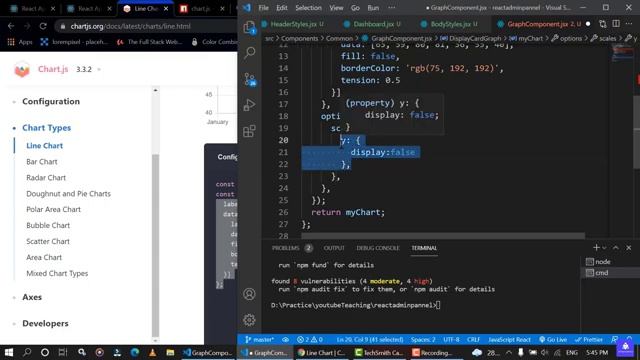Viewport: 640px width, 360px height.
Task: Click the new terminal plus icon
Action: pyautogui.click(x=596, y=247)
